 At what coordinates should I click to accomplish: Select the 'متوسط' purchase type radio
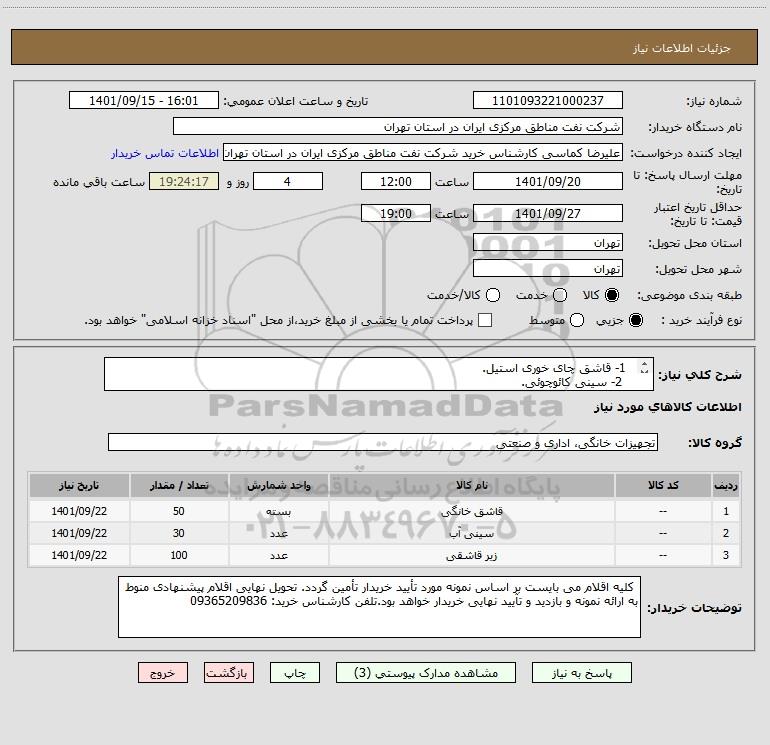click(577, 320)
